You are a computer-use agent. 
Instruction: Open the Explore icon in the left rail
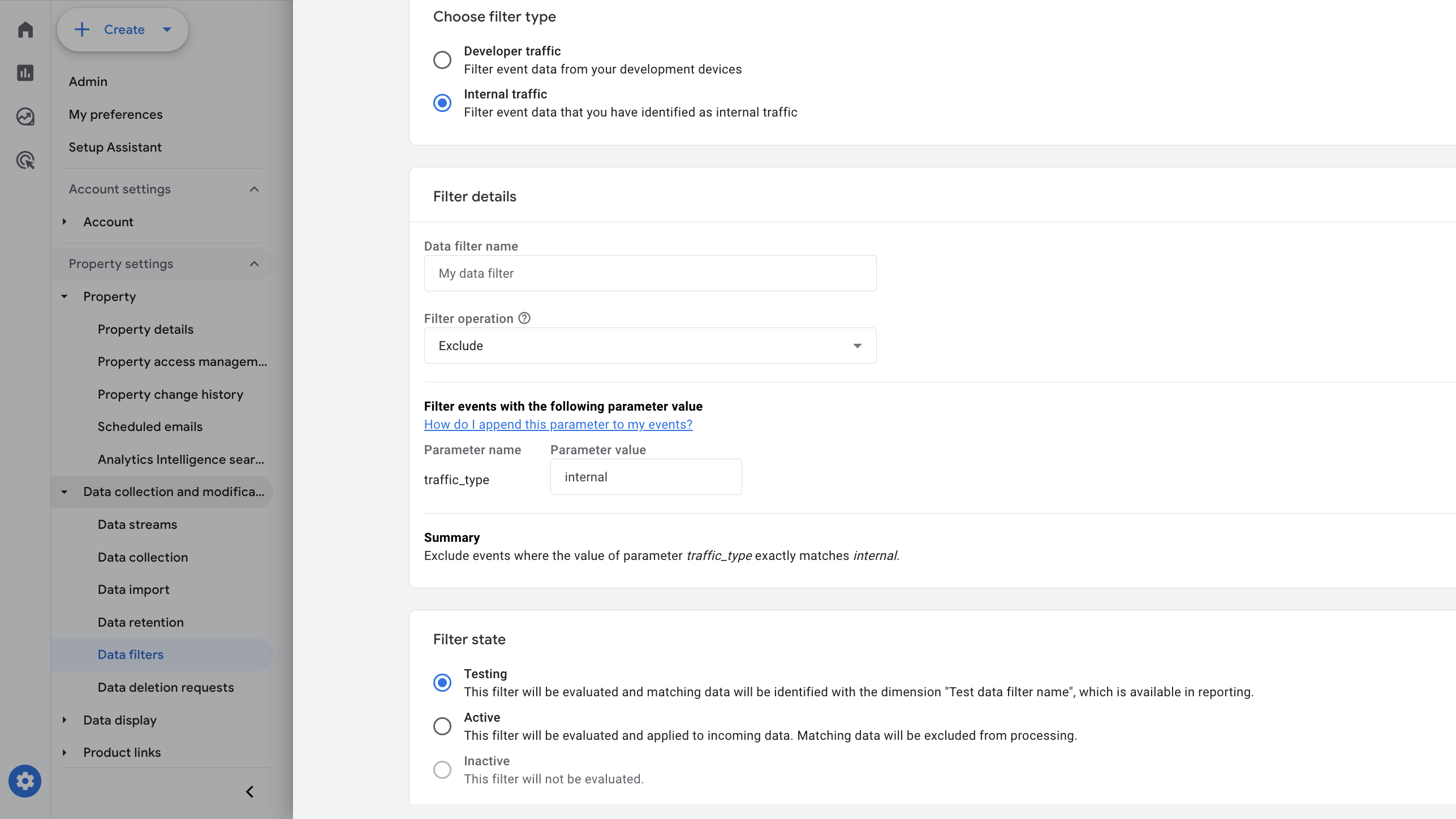click(25, 117)
